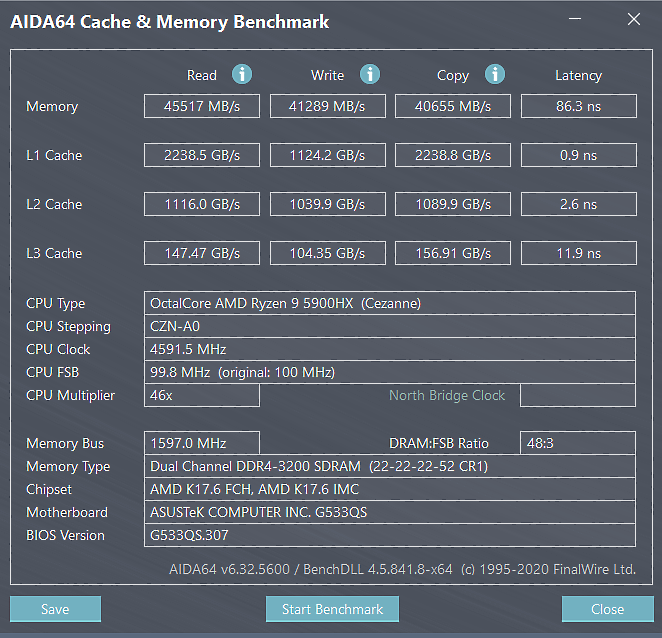The image size is (662, 638).
Task: Select Memory read value 45517 MB/s
Action: [x=202, y=106]
